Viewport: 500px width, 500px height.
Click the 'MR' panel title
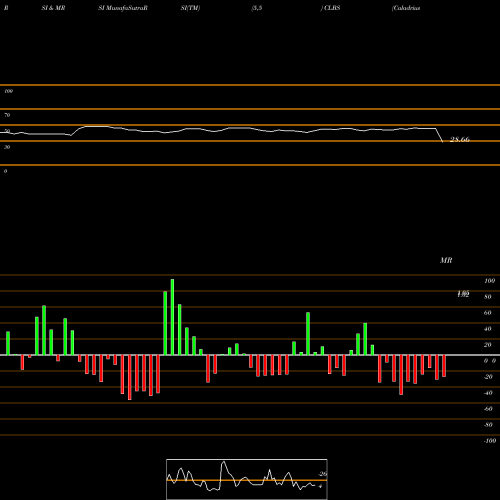click(x=446, y=260)
